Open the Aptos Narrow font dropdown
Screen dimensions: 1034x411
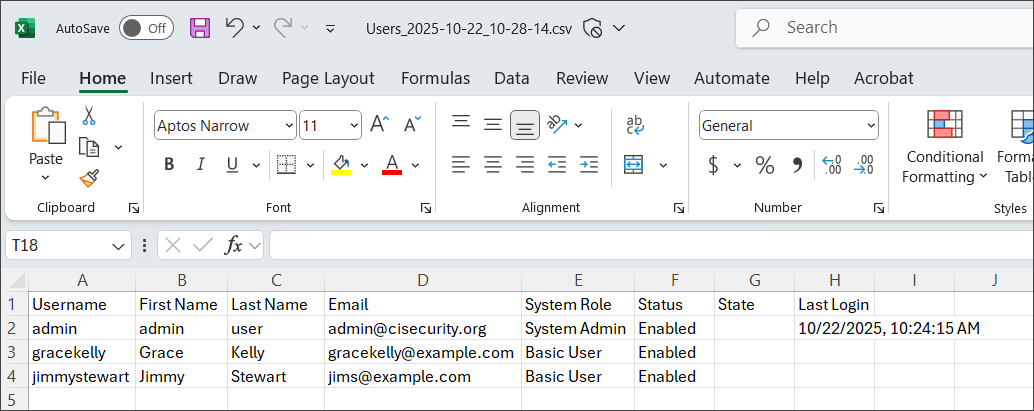289,126
